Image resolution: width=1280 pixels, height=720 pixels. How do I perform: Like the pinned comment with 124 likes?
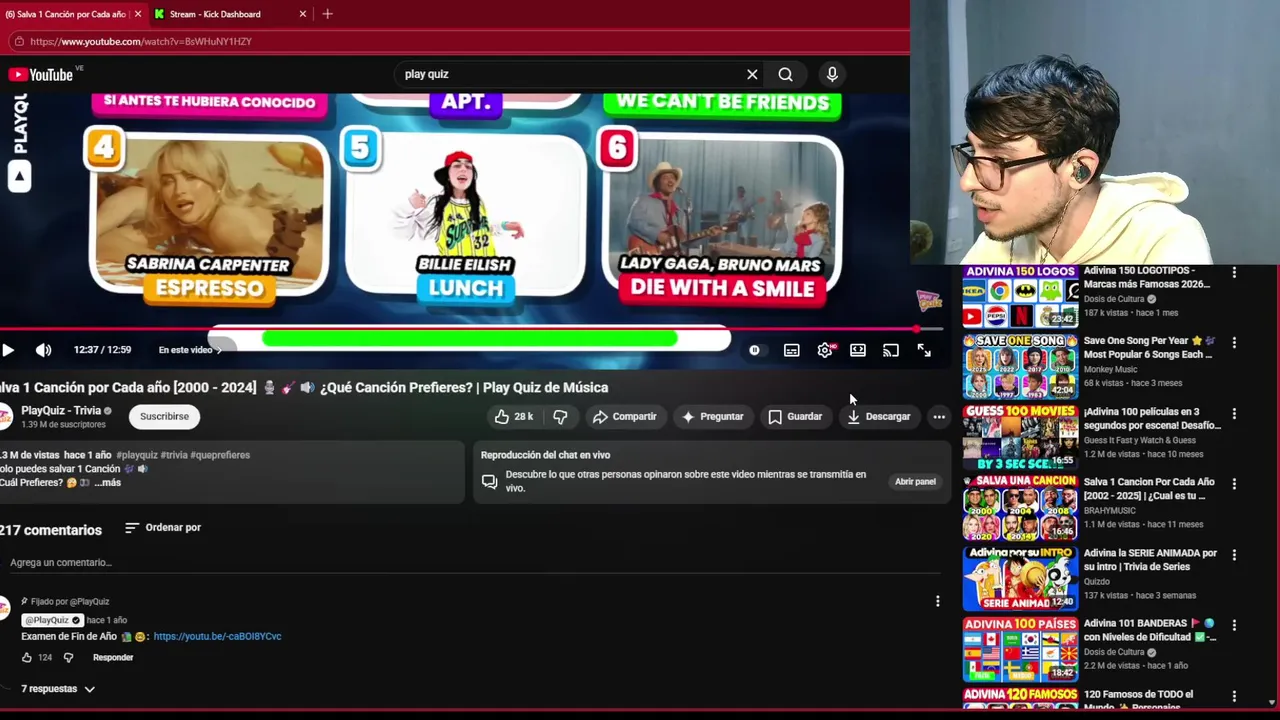tap(27, 658)
